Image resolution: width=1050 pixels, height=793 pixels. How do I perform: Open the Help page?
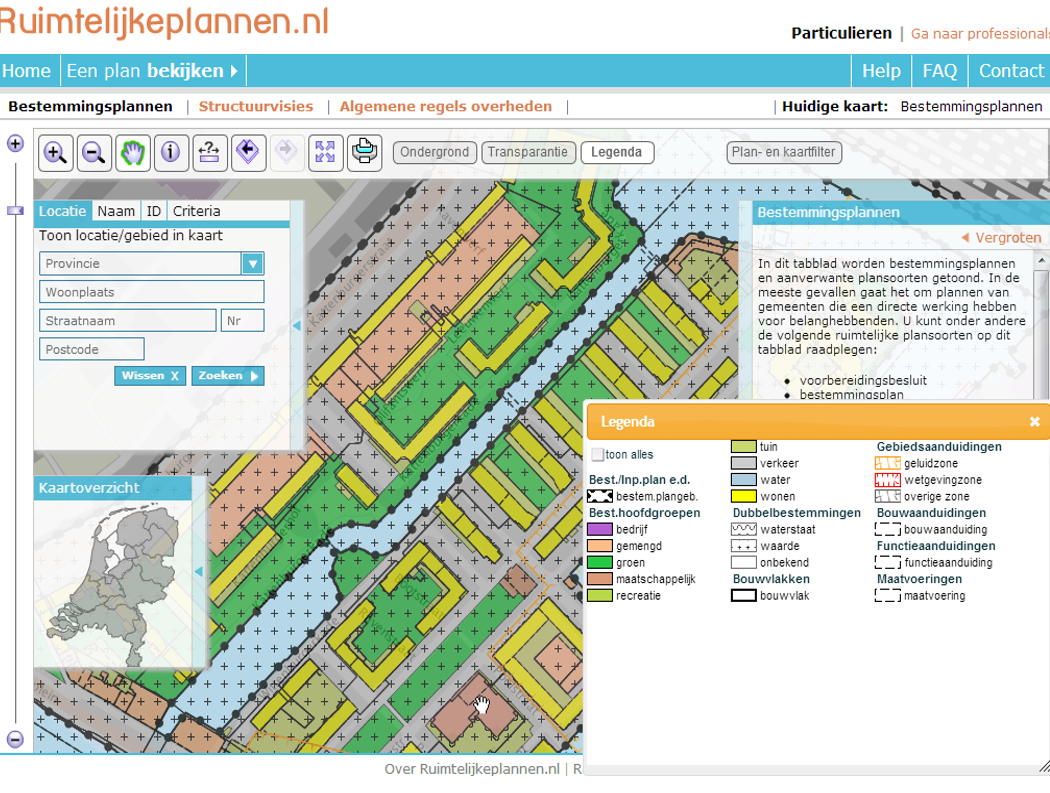click(x=881, y=71)
